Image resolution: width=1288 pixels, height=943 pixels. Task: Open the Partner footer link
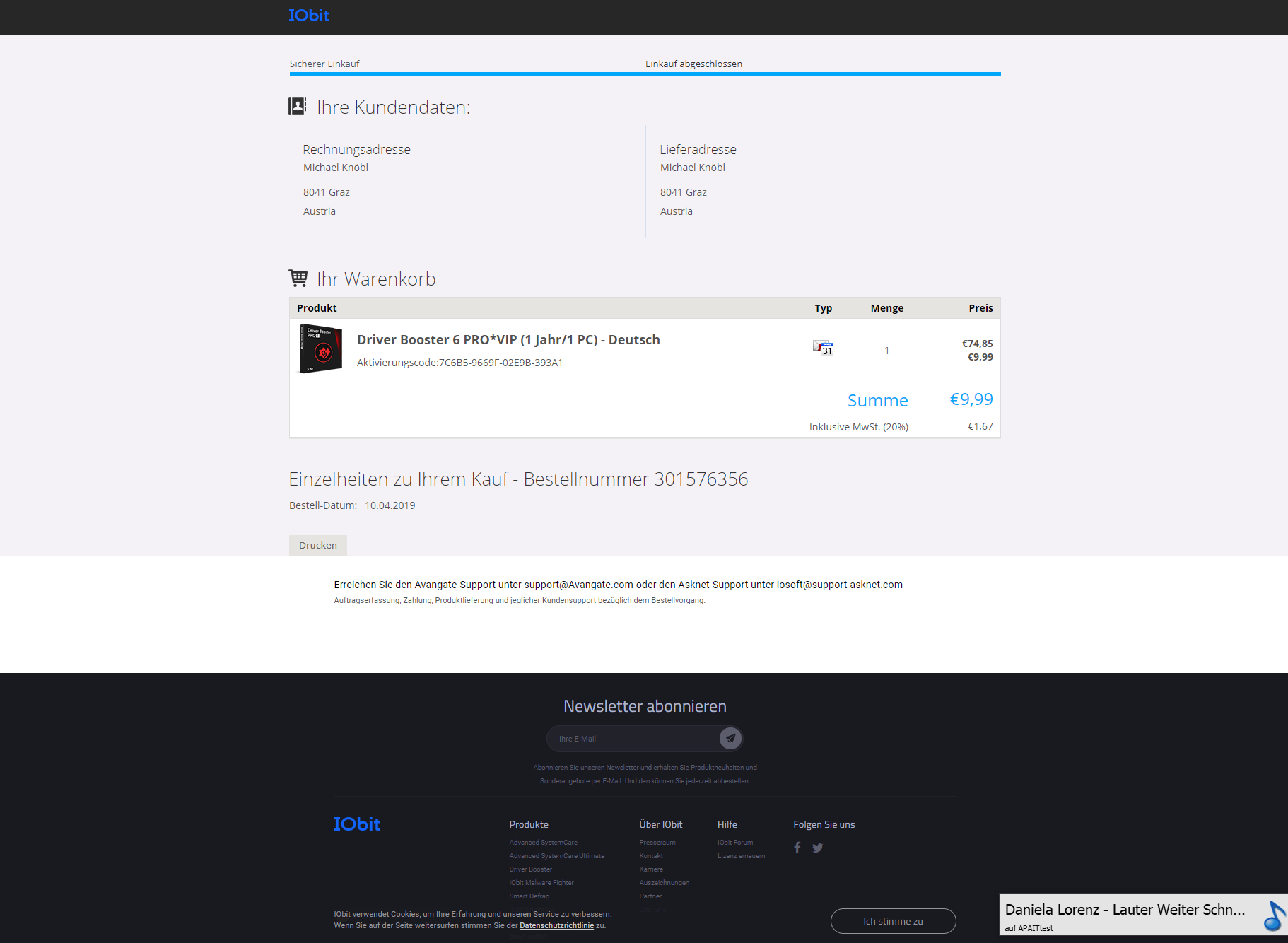pos(650,896)
